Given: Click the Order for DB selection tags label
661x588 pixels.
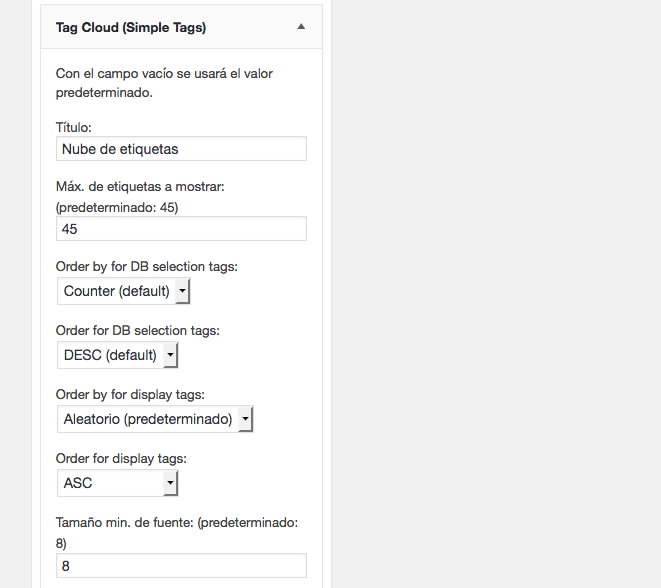Looking at the screenshot, I should point(137,330).
